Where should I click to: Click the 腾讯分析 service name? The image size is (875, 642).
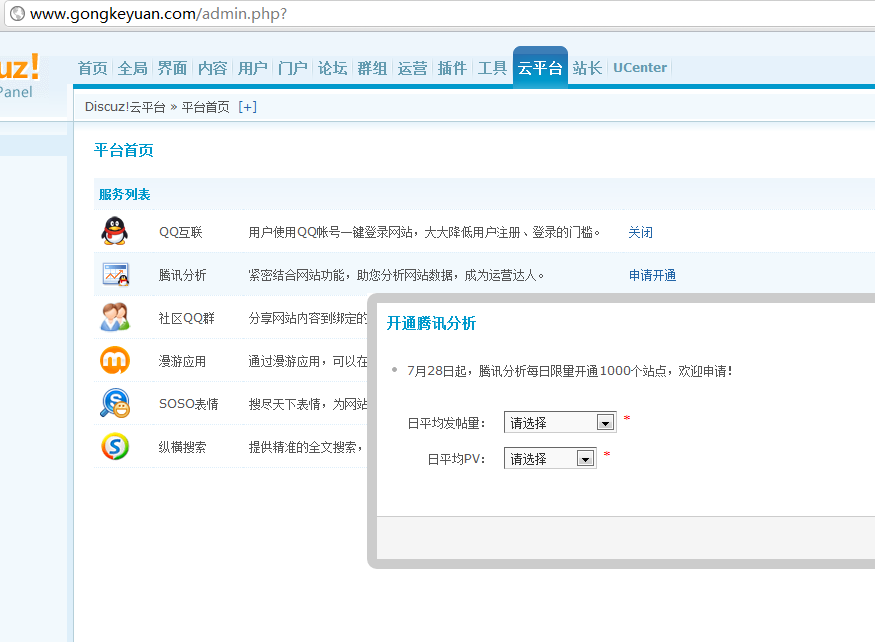[182, 275]
